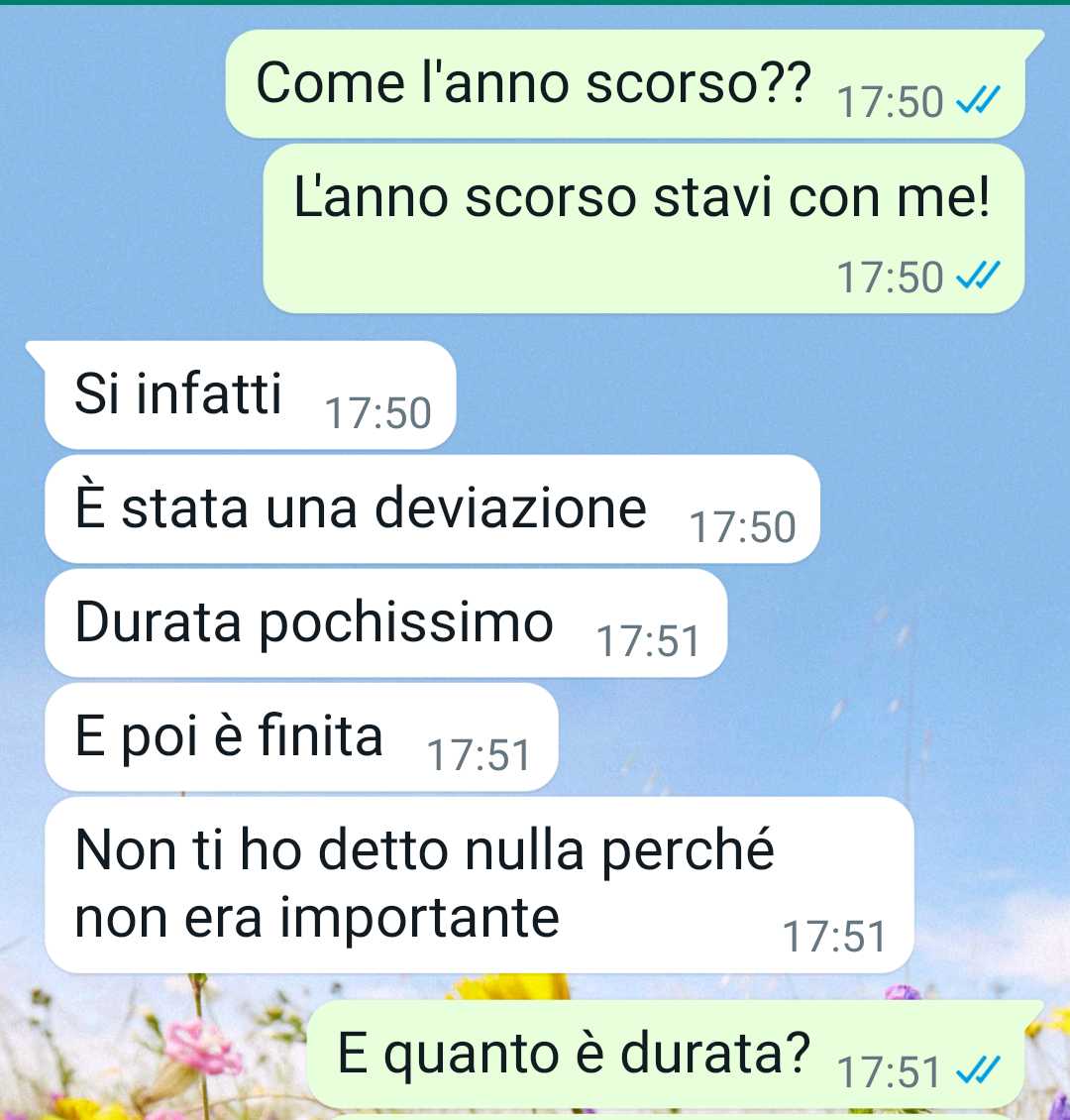This screenshot has height=1120, width=1070.
Task: Tap blue read ticks on "L'anno scorso stavi con me!"
Action: (x=979, y=275)
